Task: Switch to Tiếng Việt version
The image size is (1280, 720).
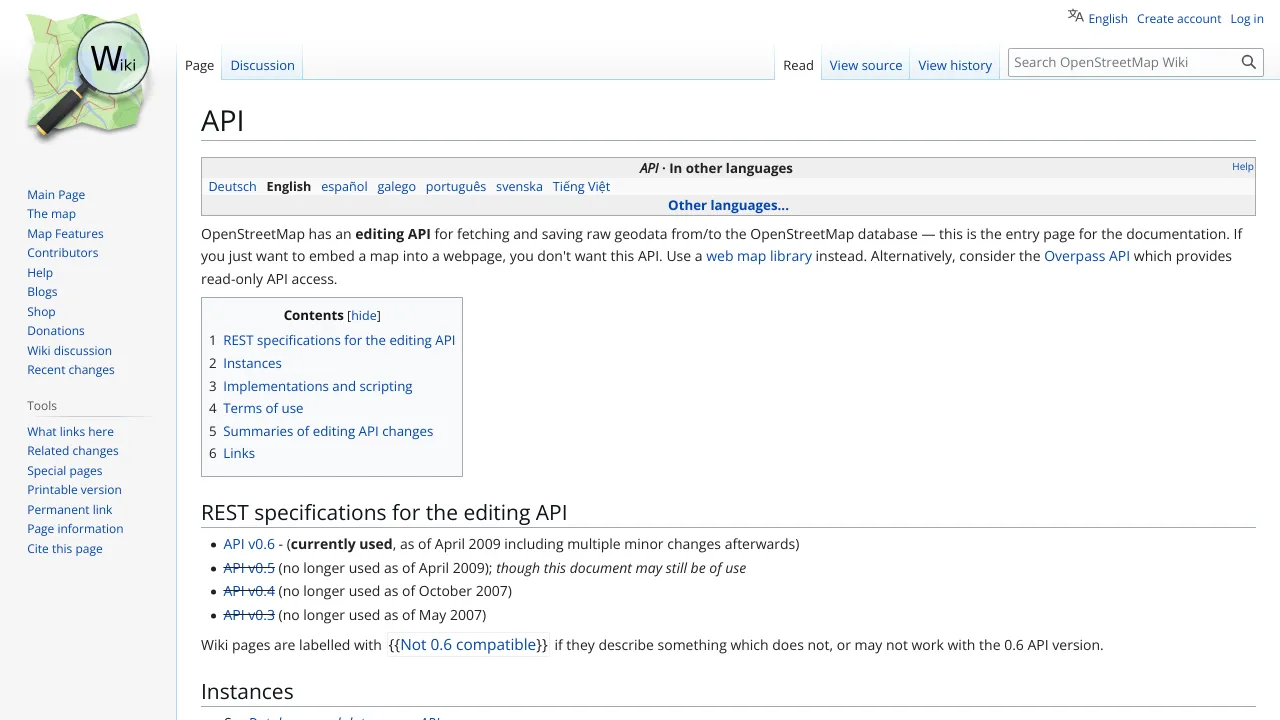Action: [581, 186]
